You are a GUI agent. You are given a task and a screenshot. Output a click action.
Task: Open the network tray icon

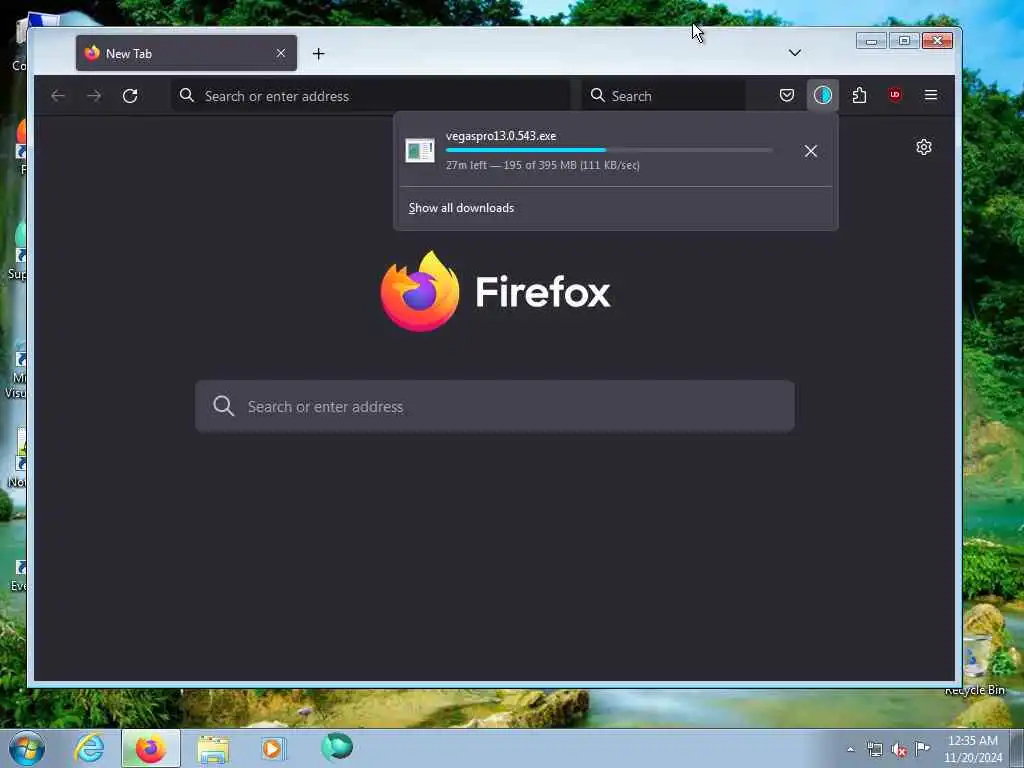click(874, 749)
